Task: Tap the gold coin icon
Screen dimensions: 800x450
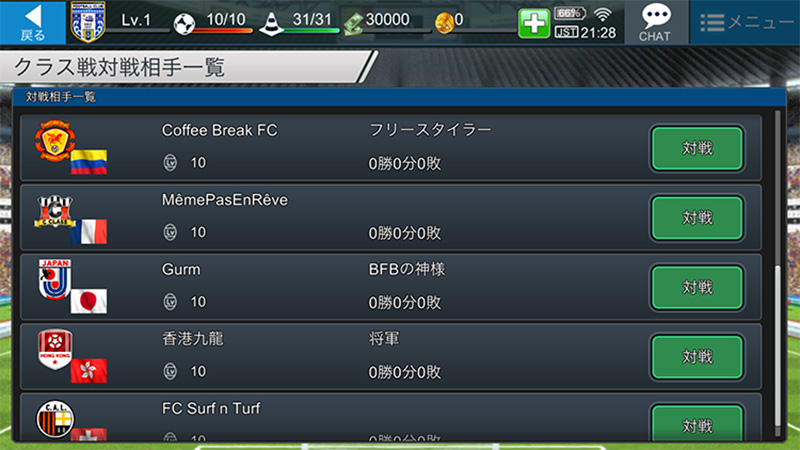Action: tap(444, 23)
